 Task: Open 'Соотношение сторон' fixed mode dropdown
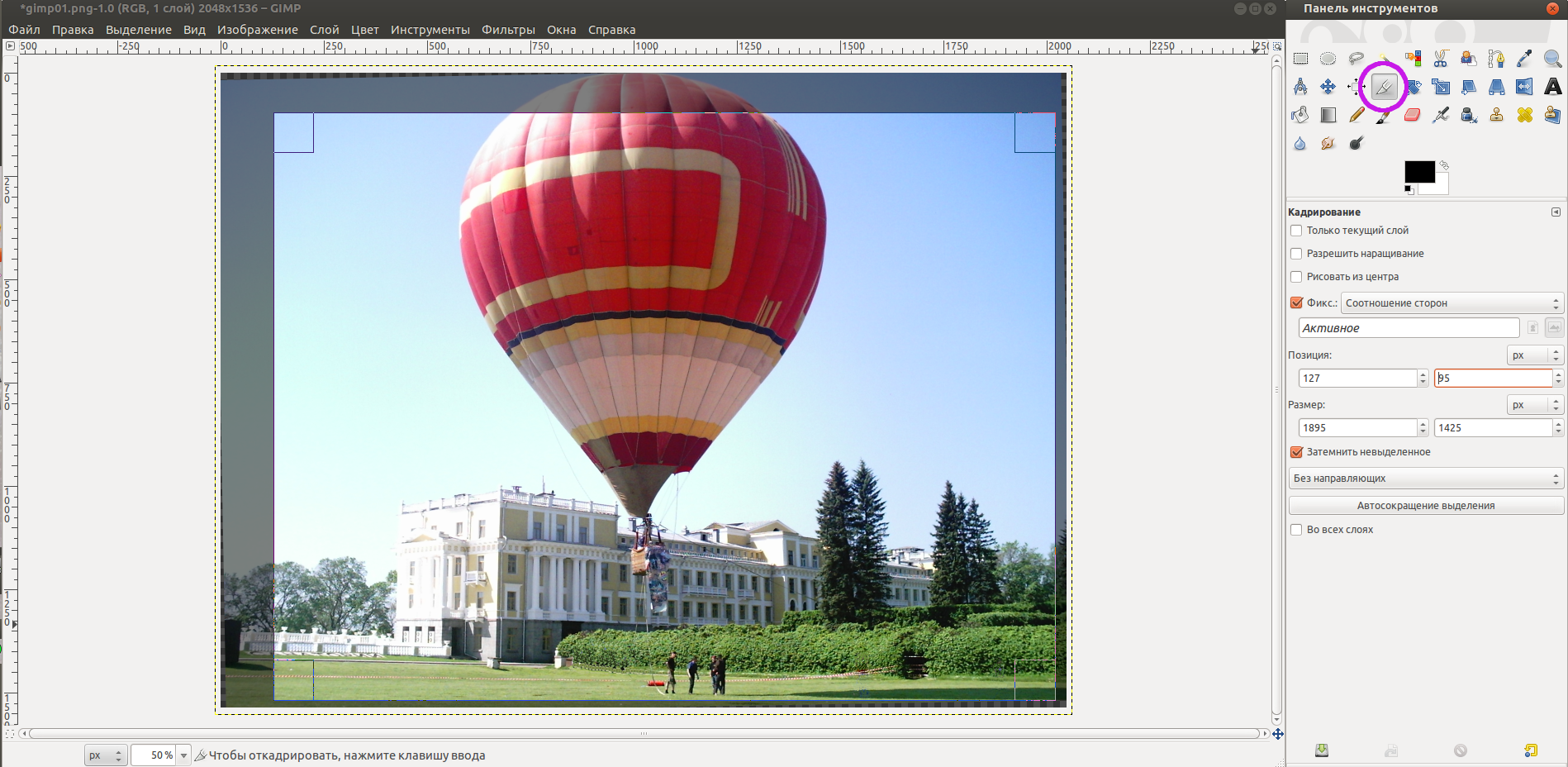pyautogui.click(x=1452, y=303)
